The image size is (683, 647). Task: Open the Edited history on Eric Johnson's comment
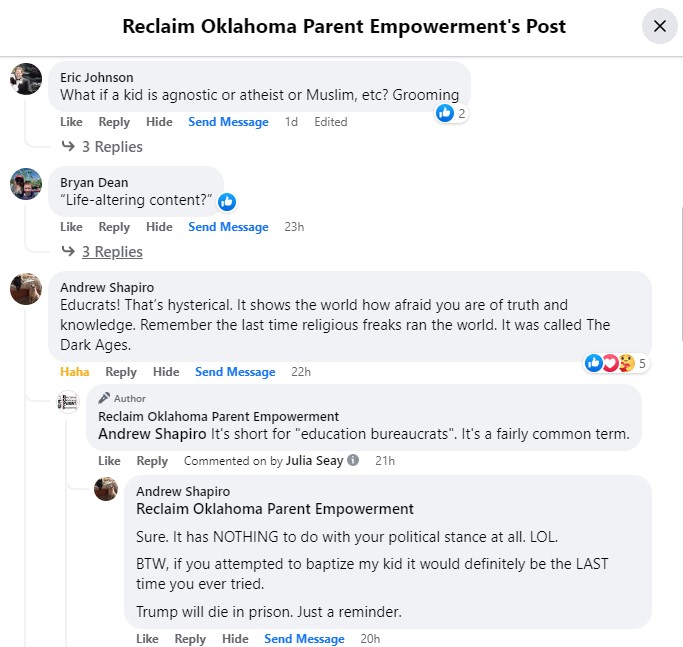330,122
